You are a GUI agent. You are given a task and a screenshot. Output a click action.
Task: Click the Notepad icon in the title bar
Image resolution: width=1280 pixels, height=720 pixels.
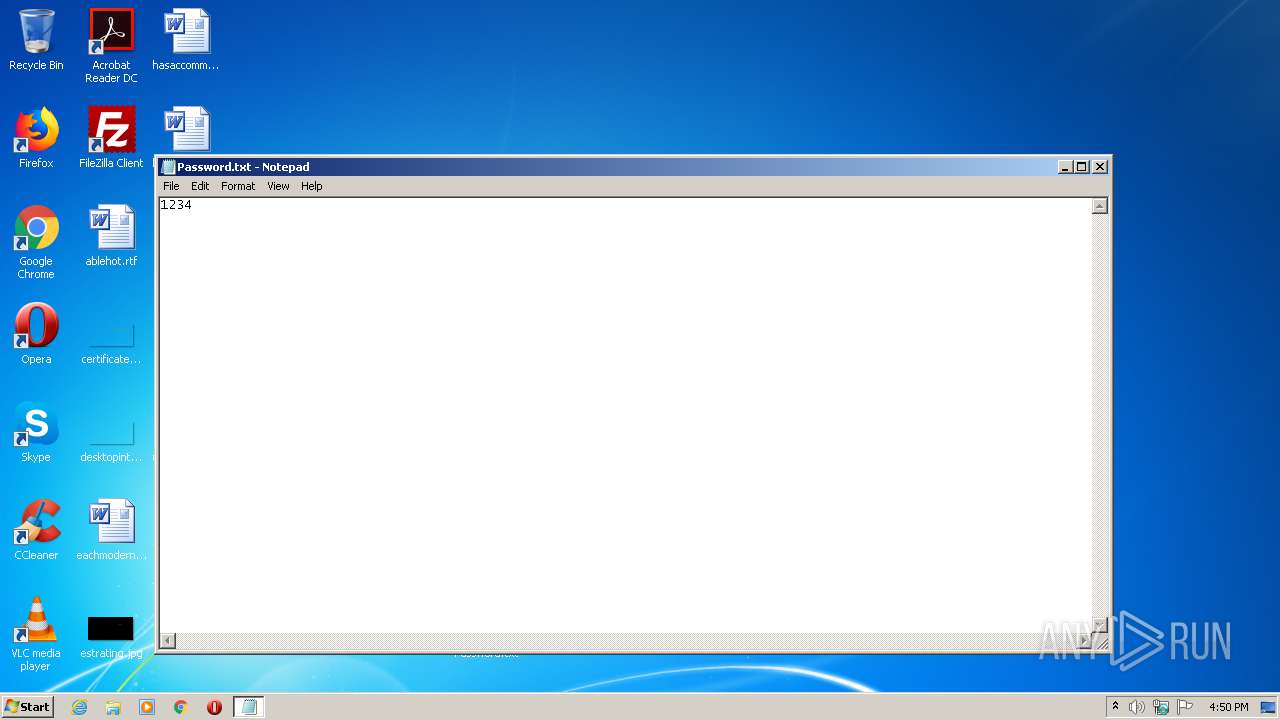click(169, 167)
